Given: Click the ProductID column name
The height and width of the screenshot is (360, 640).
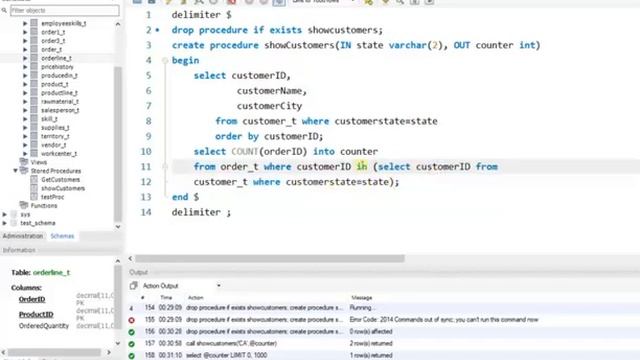Looking at the screenshot, I should click(36, 314).
